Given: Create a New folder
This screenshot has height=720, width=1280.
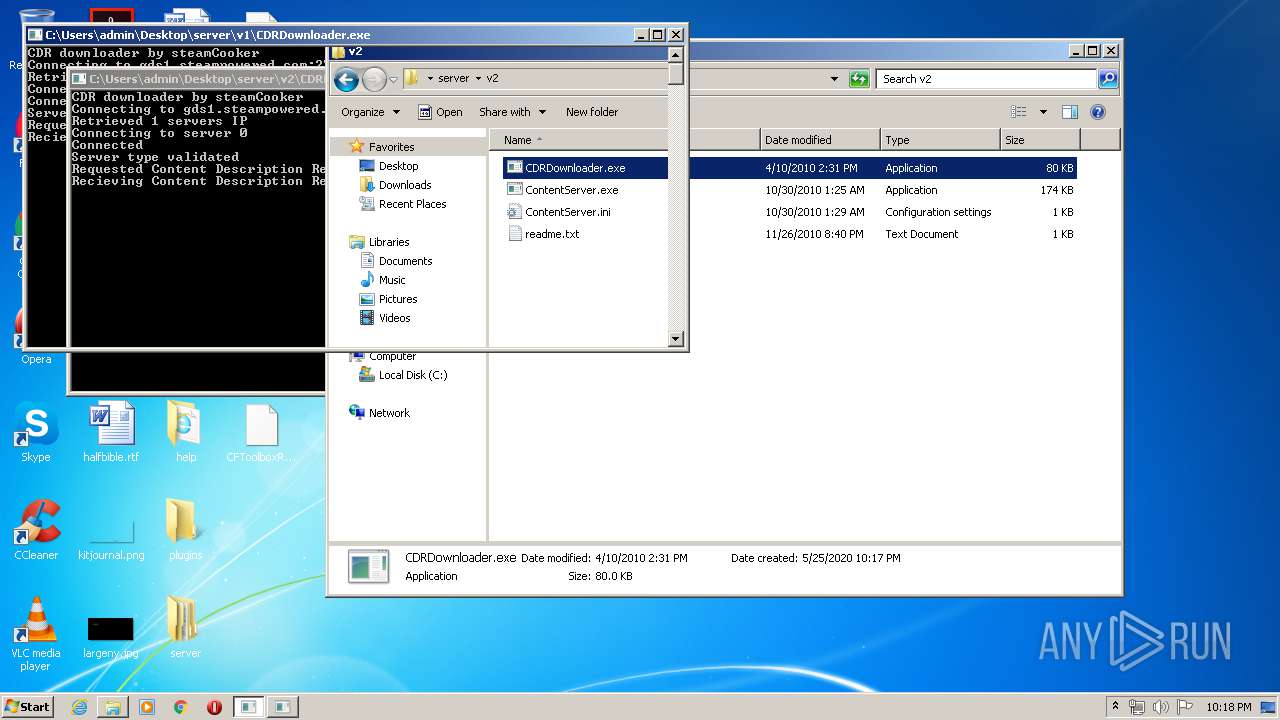Looking at the screenshot, I should (x=592, y=112).
